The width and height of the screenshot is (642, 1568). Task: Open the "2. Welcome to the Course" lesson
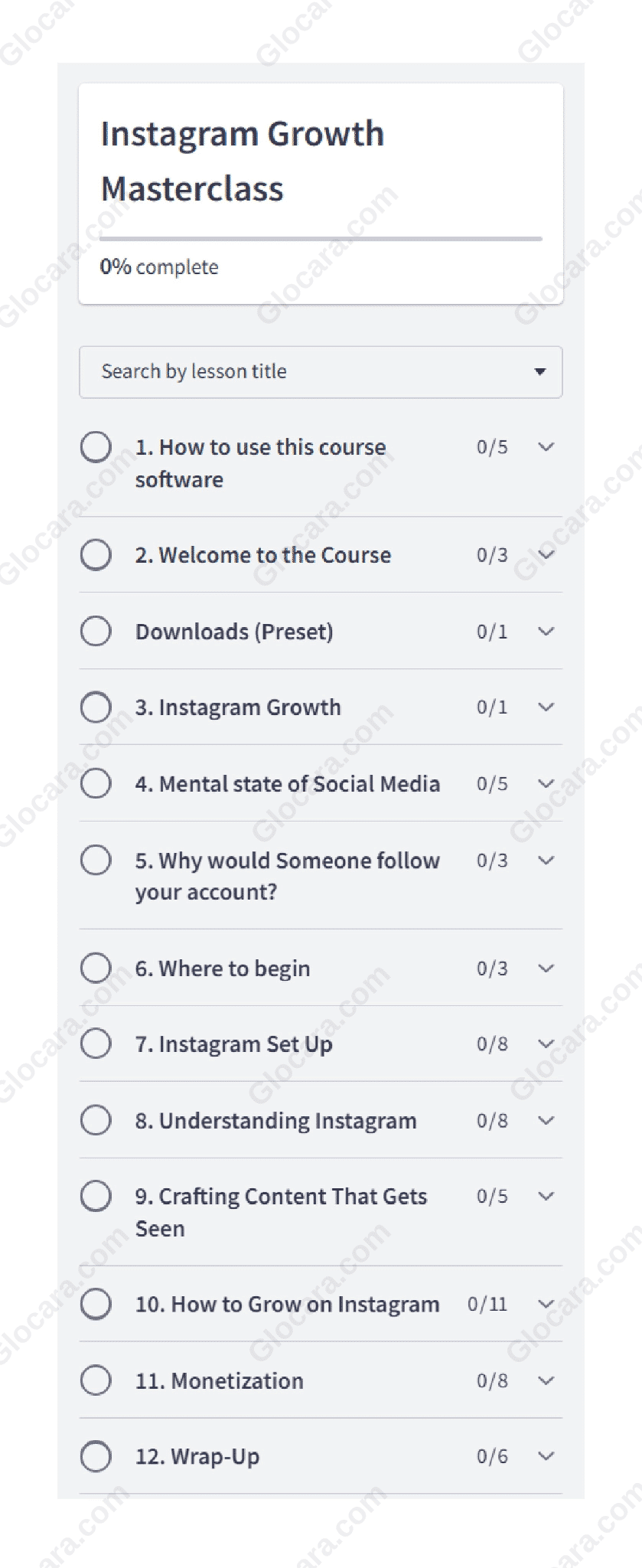tap(263, 554)
